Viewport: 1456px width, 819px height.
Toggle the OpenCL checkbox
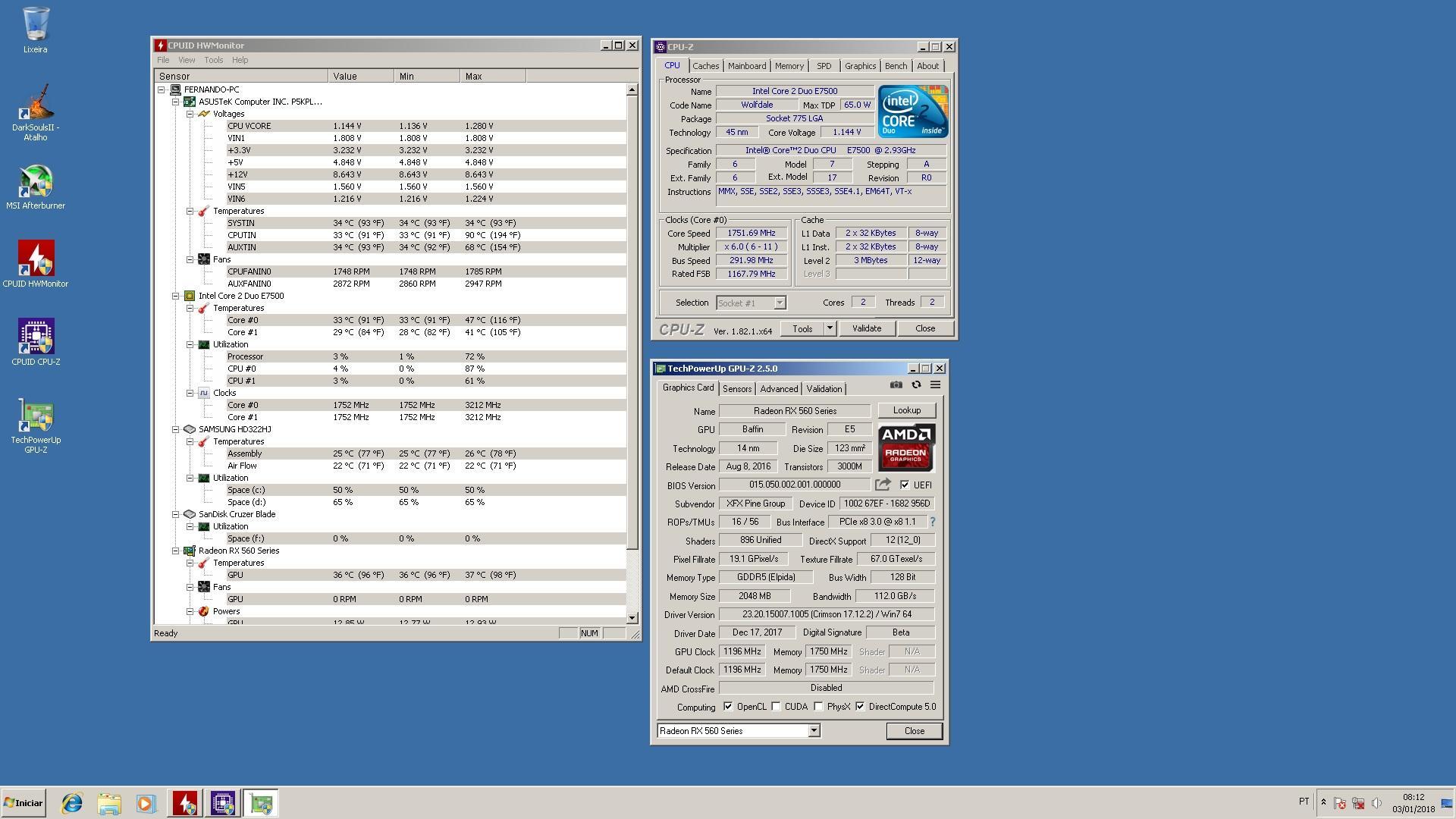(x=728, y=707)
